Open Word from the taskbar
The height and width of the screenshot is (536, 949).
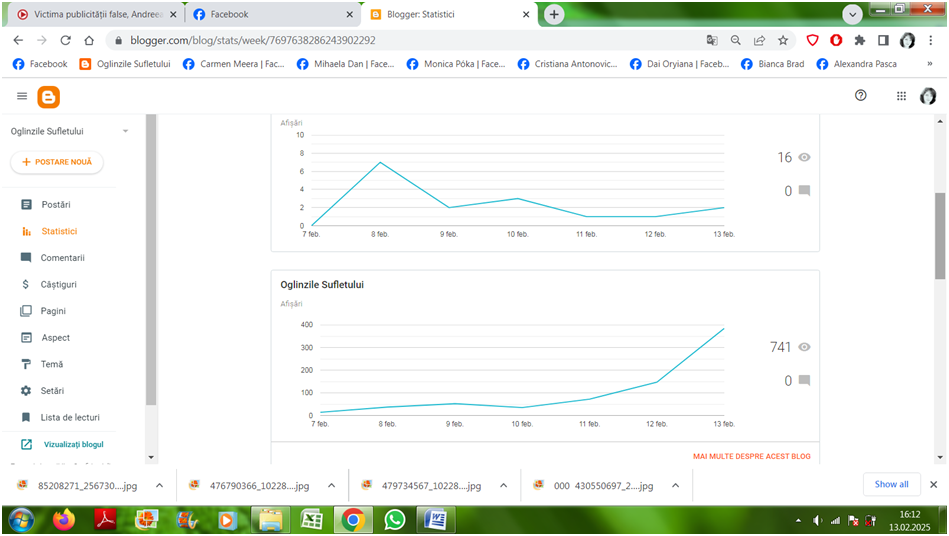click(x=436, y=520)
